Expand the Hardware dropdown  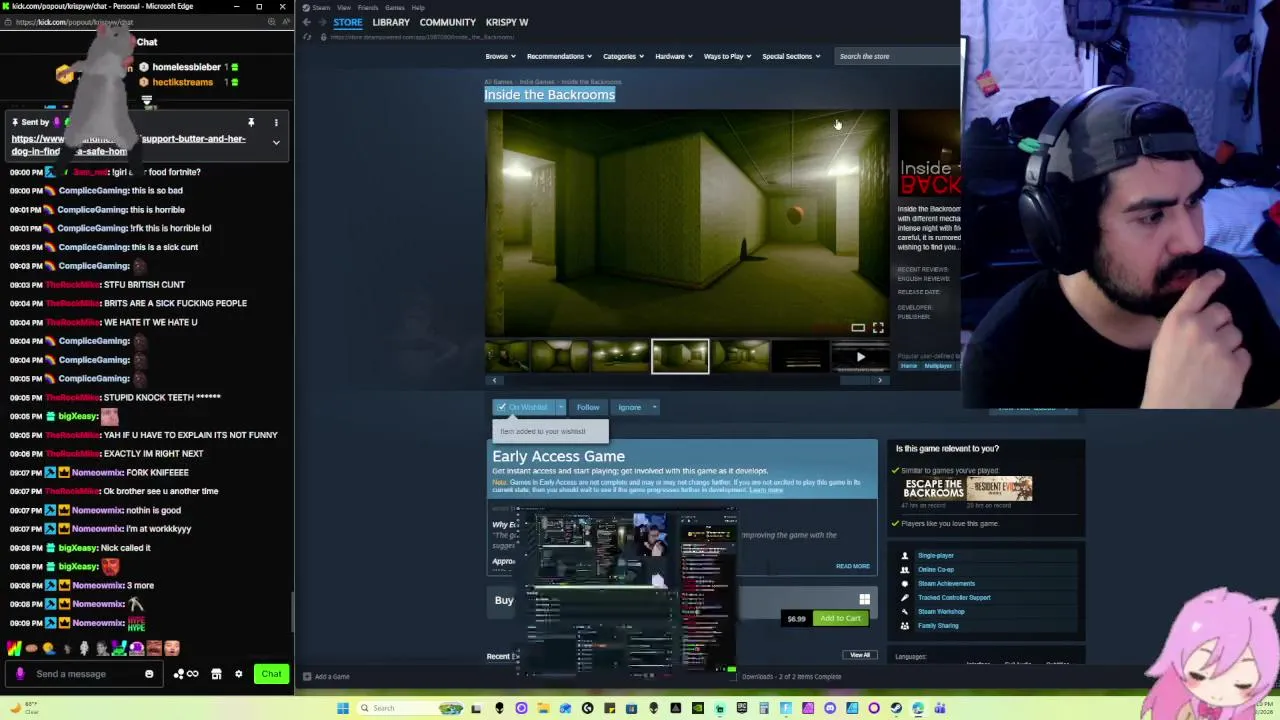point(673,56)
